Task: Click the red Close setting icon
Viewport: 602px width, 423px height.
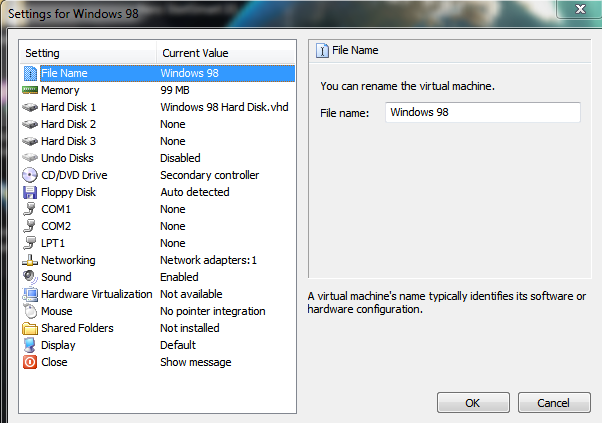Action: [x=30, y=362]
